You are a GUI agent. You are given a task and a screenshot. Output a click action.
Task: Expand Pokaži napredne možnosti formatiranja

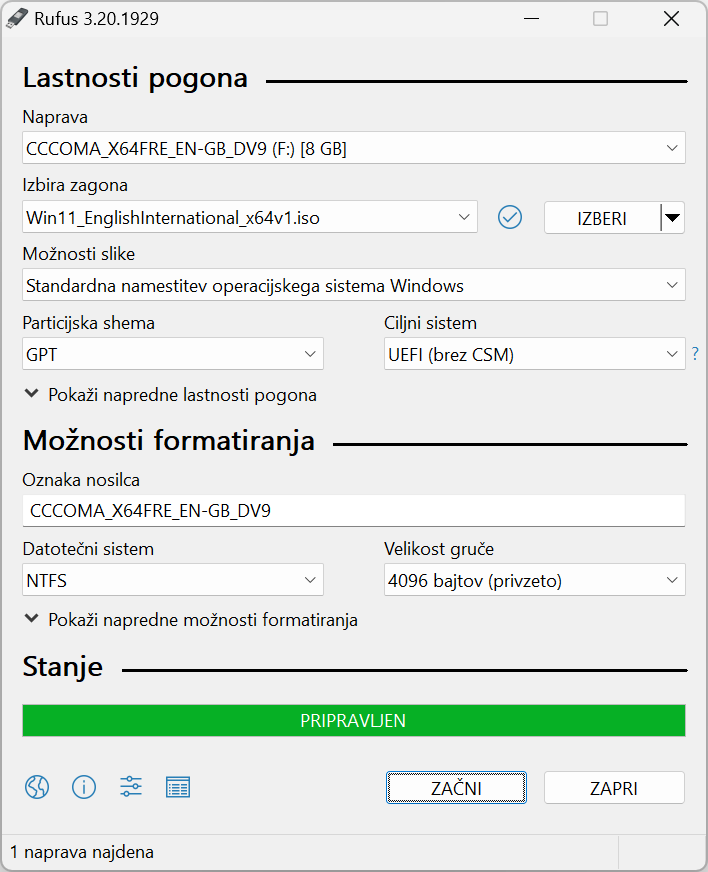click(x=191, y=620)
